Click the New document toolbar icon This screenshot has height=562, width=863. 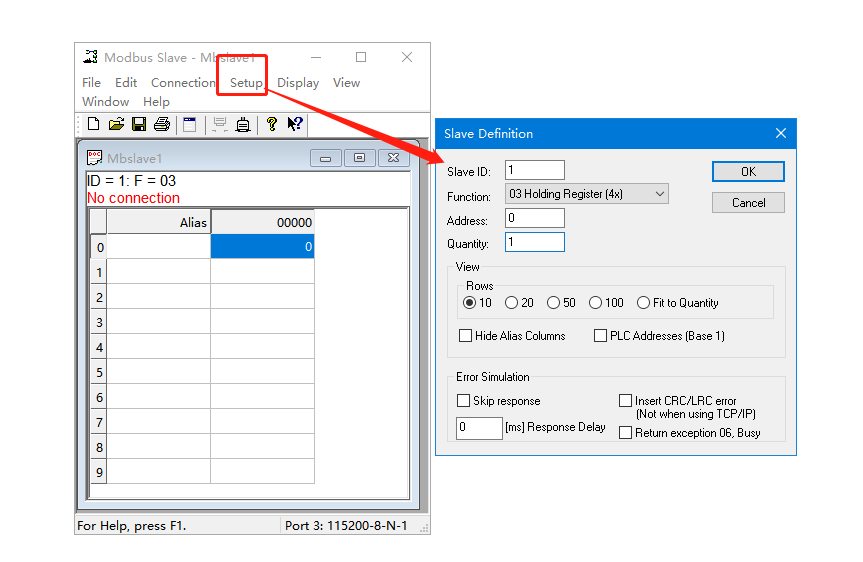coord(93,124)
